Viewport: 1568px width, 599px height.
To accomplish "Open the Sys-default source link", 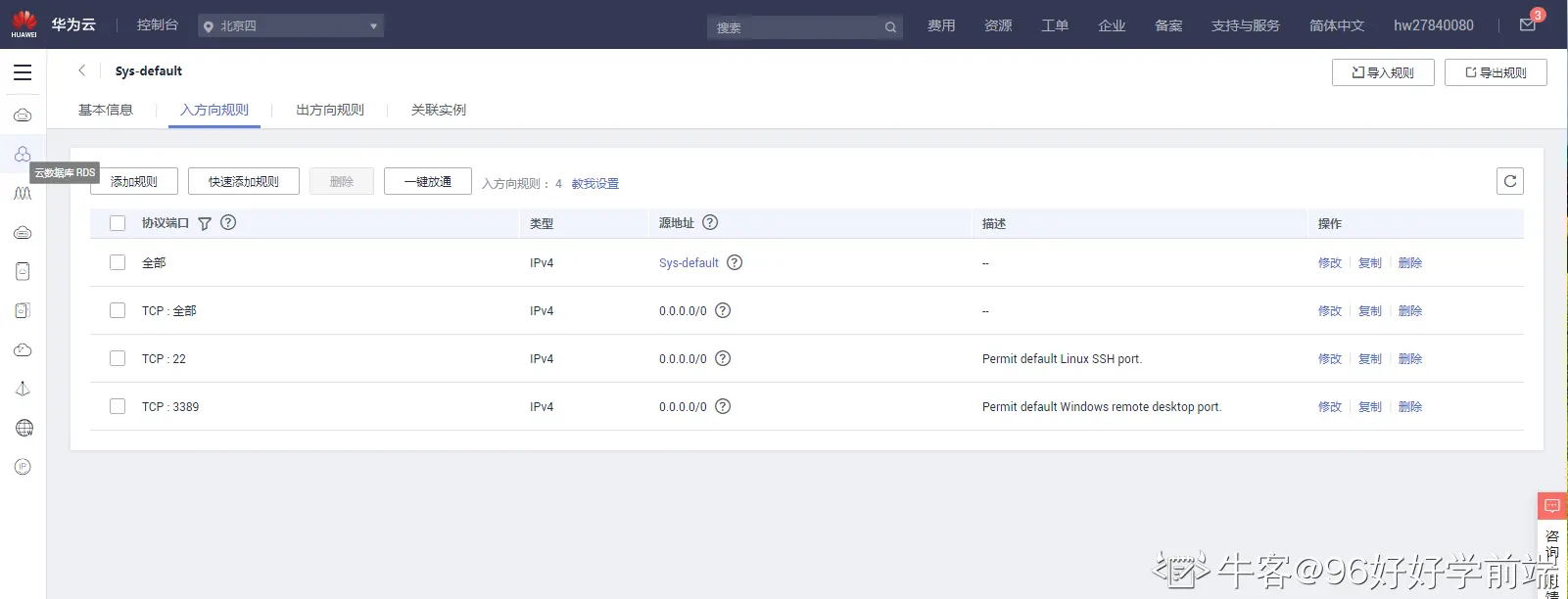I will point(689,263).
